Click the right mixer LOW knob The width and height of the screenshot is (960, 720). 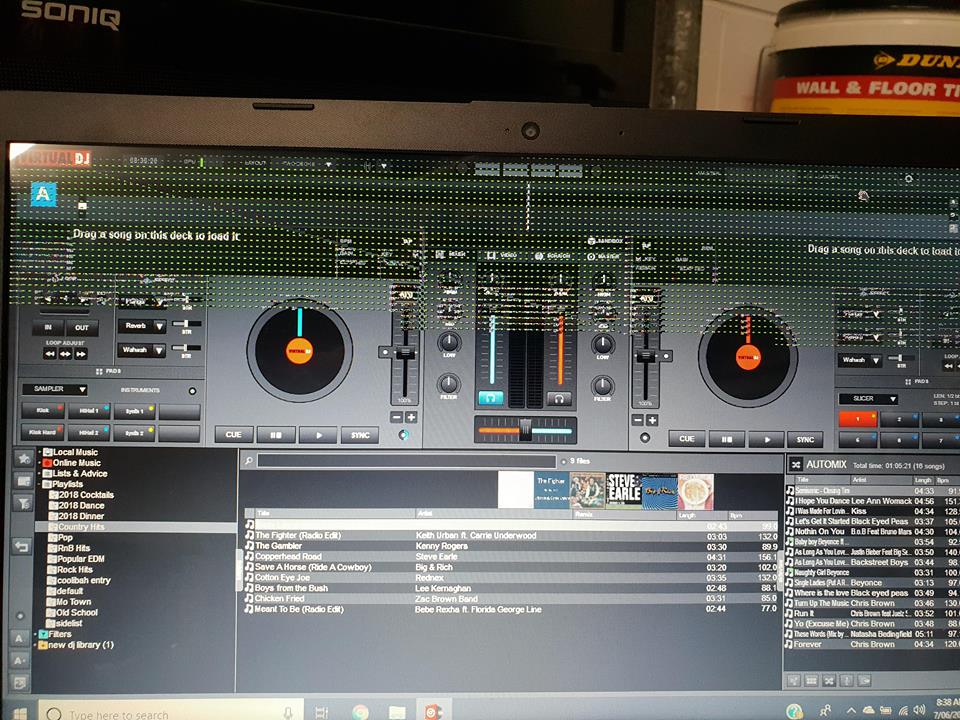coord(603,344)
